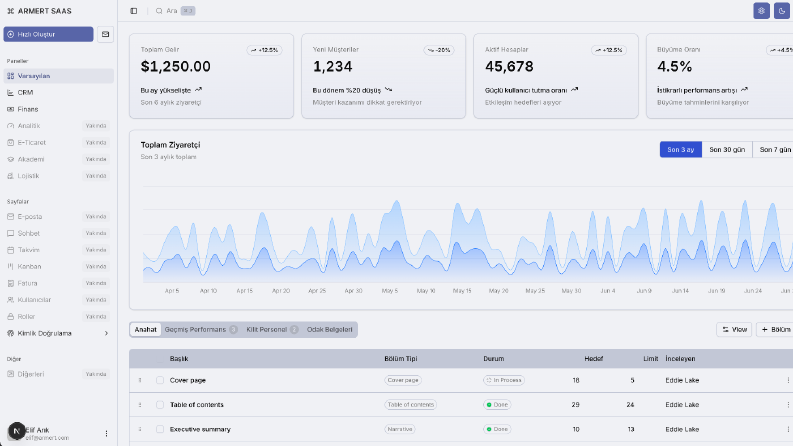Open the settings gear button

(x=761, y=11)
